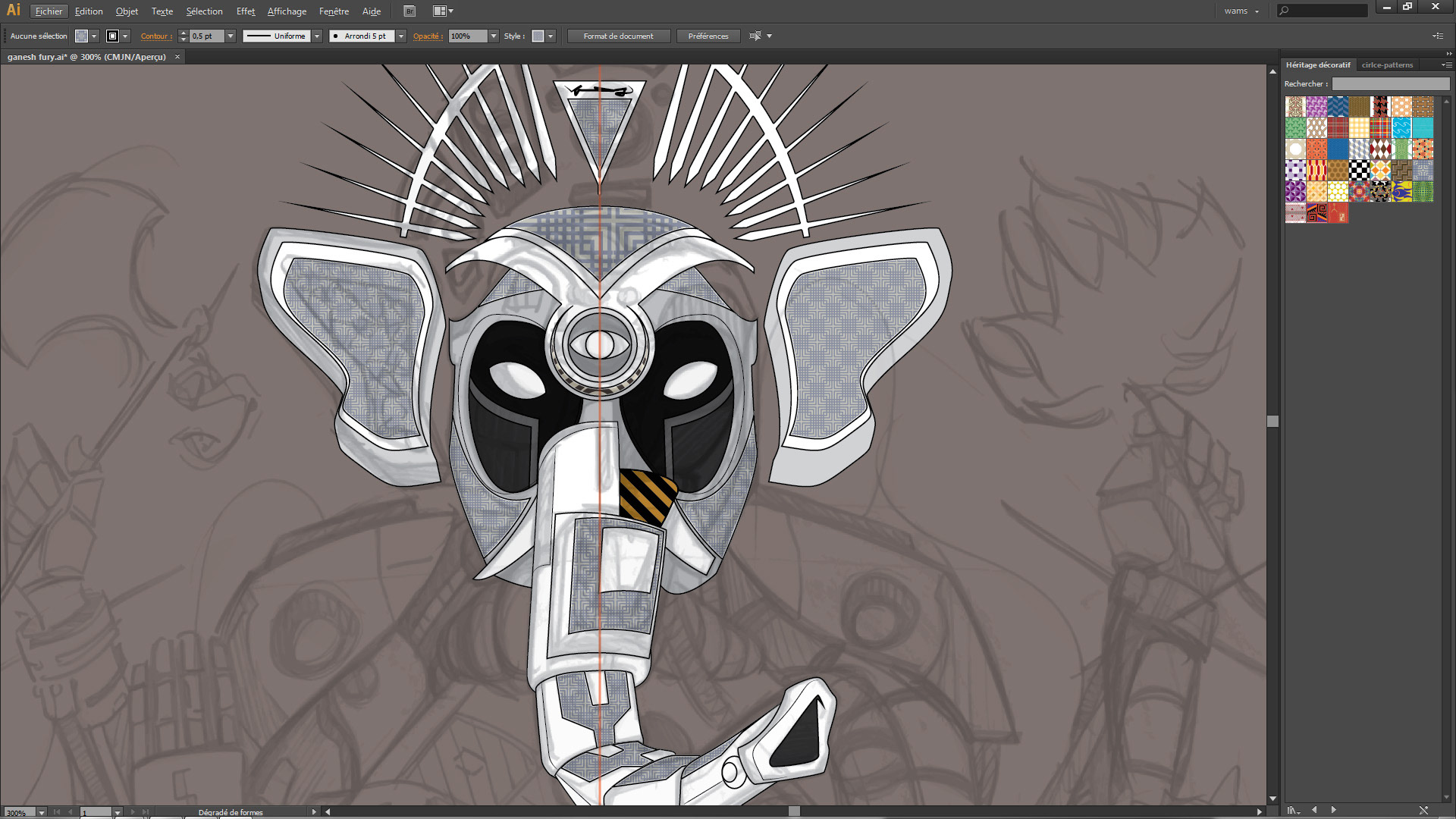This screenshot has height=819, width=1456.
Task: Collapse the swatch panel with the double arrows
Action: pos(1448,54)
